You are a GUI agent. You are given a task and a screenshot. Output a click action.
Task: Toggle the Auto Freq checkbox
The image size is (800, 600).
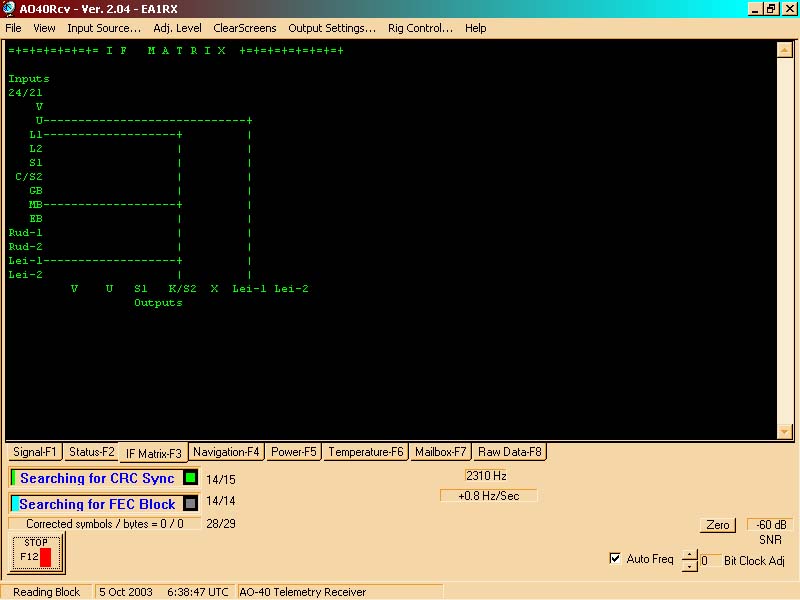tap(614, 558)
